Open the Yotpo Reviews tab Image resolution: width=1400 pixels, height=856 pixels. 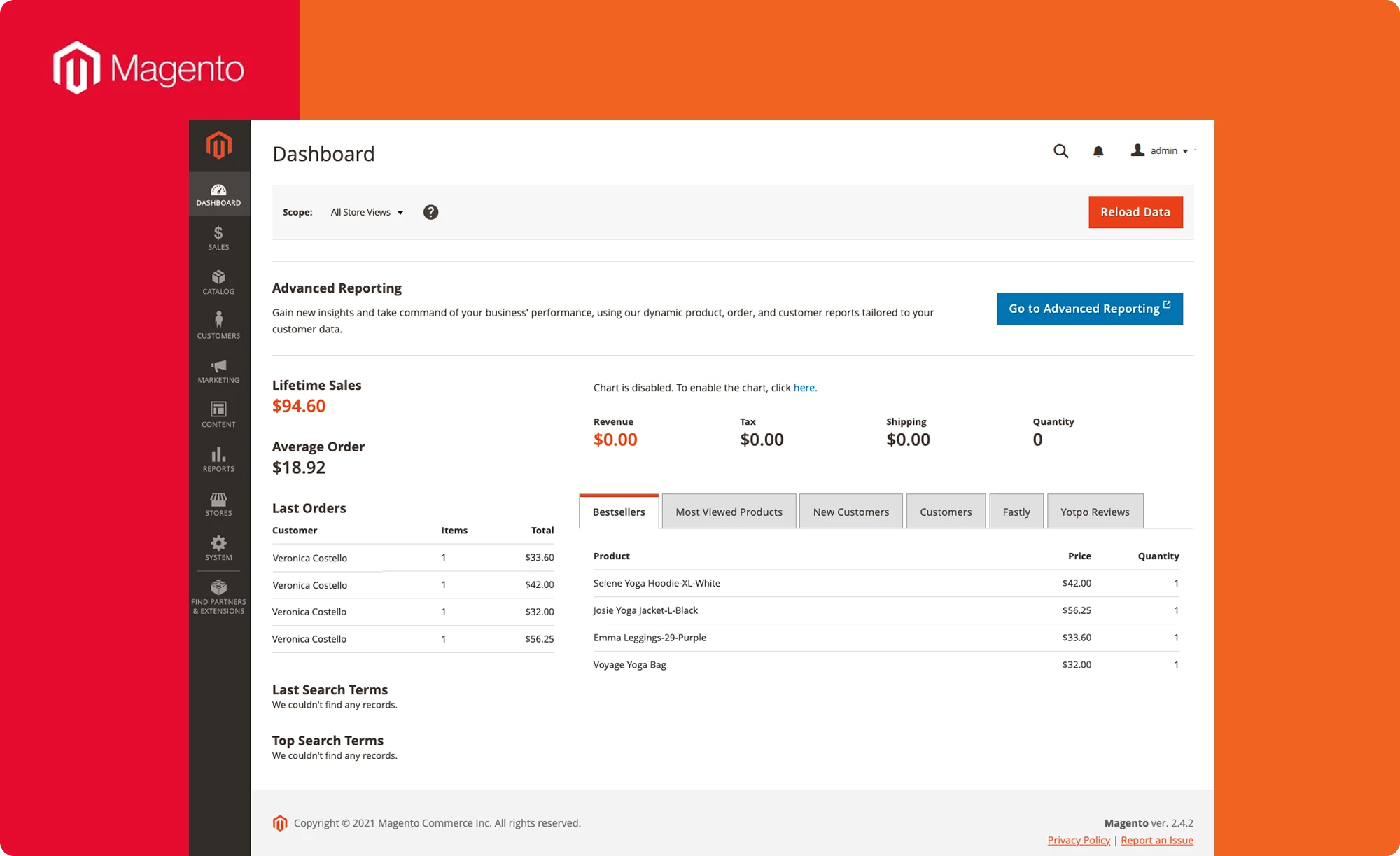click(1095, 512)
